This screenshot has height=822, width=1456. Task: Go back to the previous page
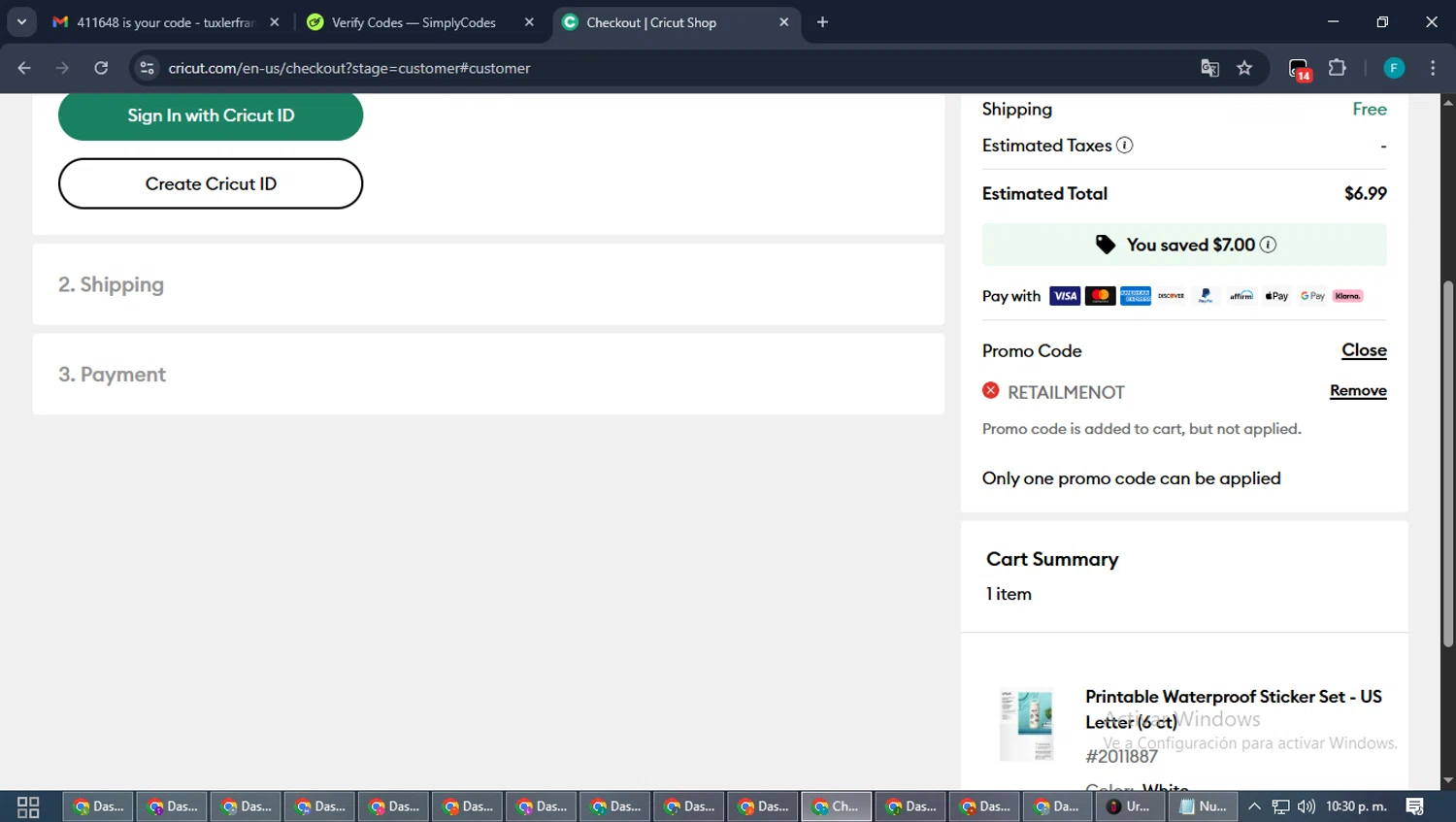(x=24, y=68)
